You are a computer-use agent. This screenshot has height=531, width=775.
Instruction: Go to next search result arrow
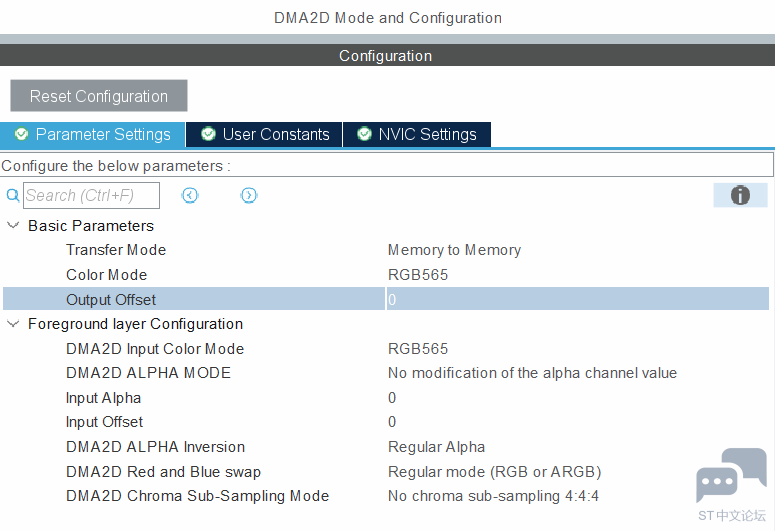click(x=249, y=195)
